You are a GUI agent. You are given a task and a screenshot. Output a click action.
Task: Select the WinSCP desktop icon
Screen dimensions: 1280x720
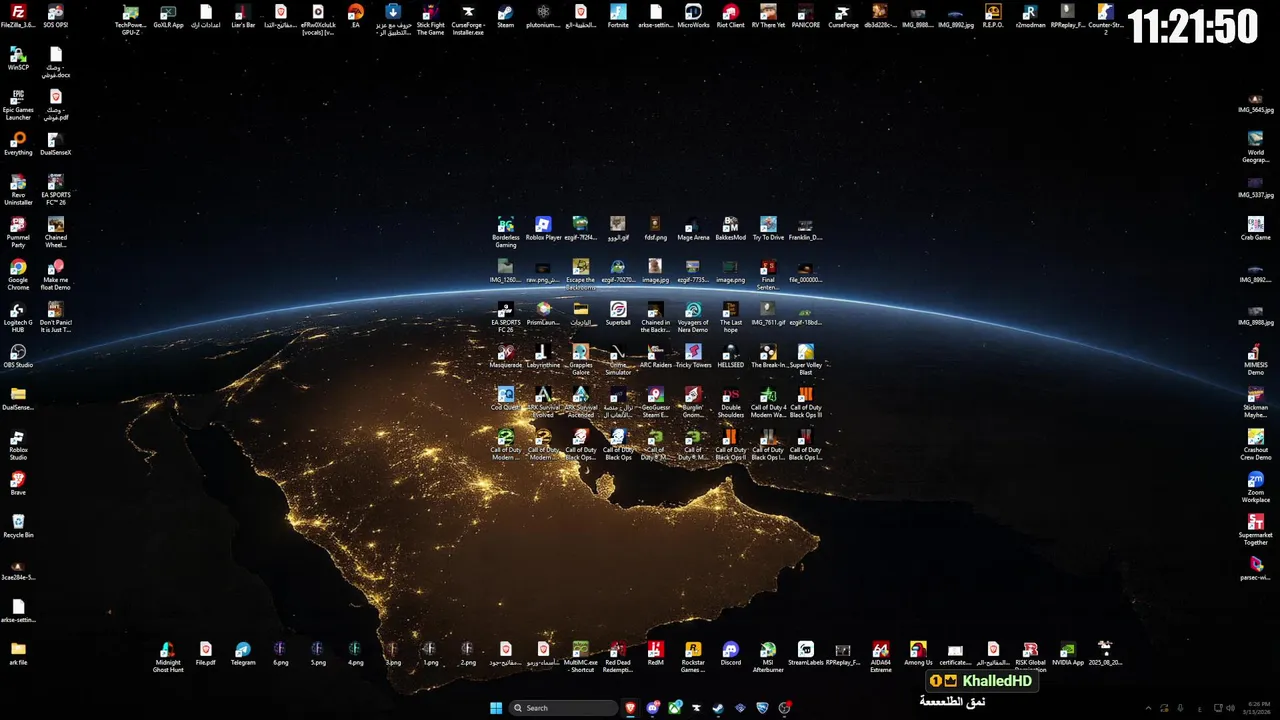[18, 59]
